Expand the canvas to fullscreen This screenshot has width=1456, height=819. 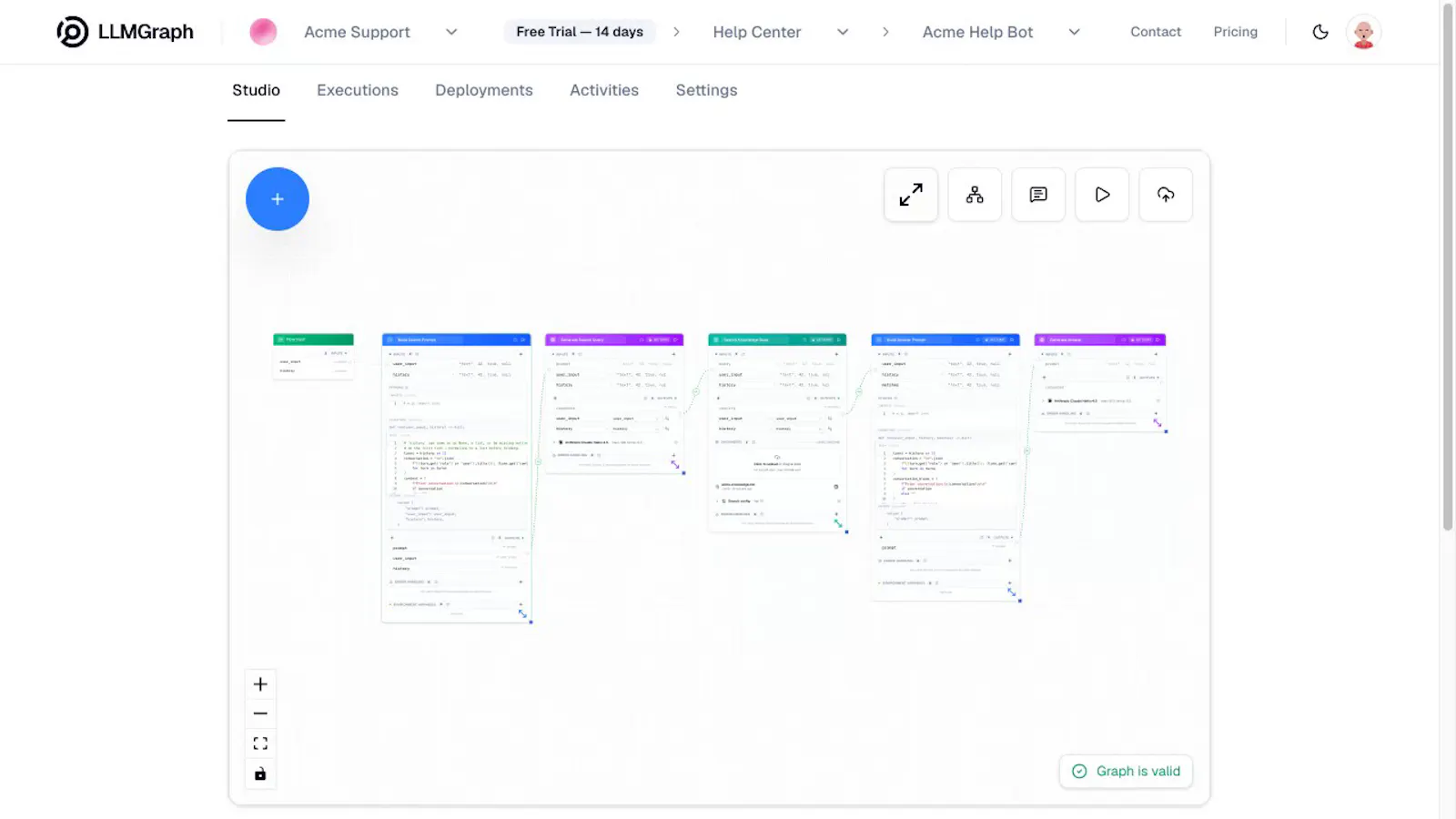[x=911, y=195]
